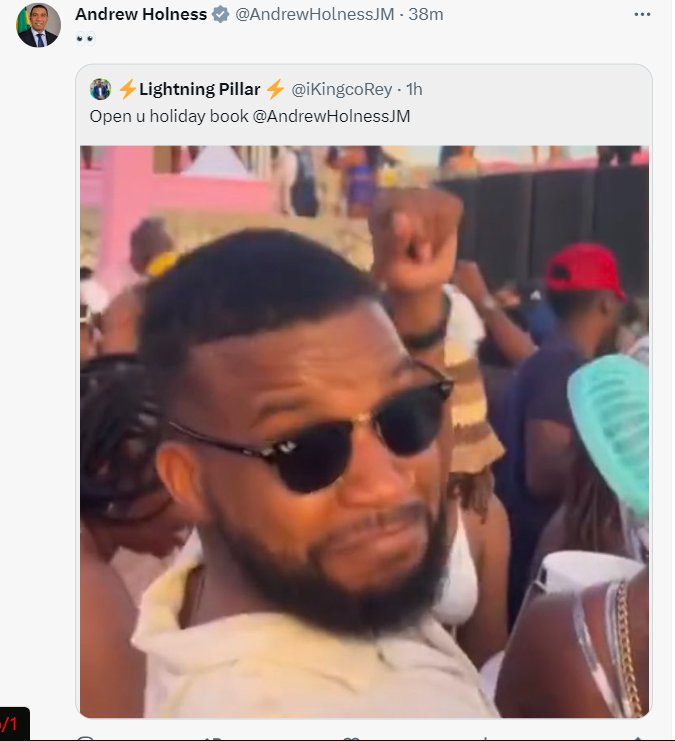Click Andrew Holness's profile avatar
Image resolution: width=675 pixels, height=741 pixels.
[x=38, y=25]
